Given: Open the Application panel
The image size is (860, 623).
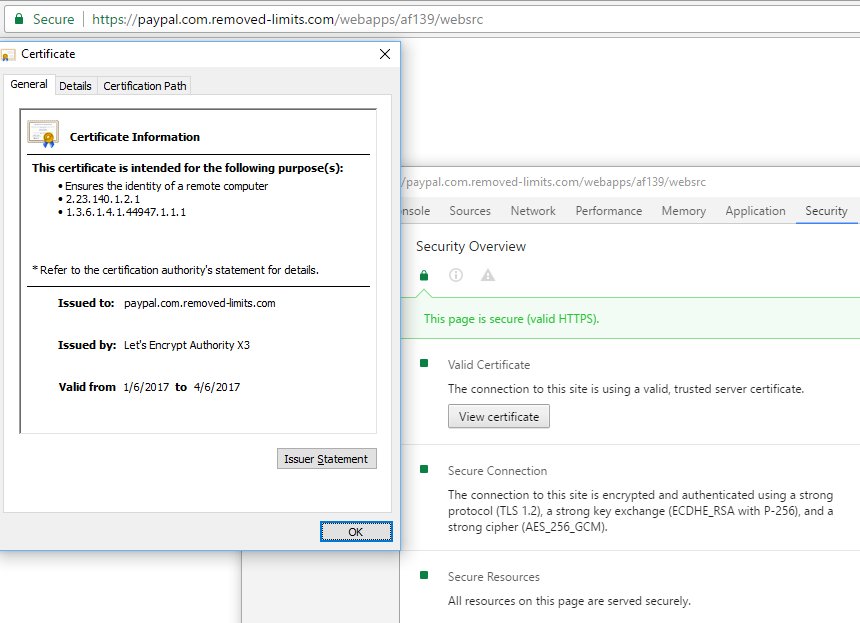Looking at the screenshot, I should 755,211.
